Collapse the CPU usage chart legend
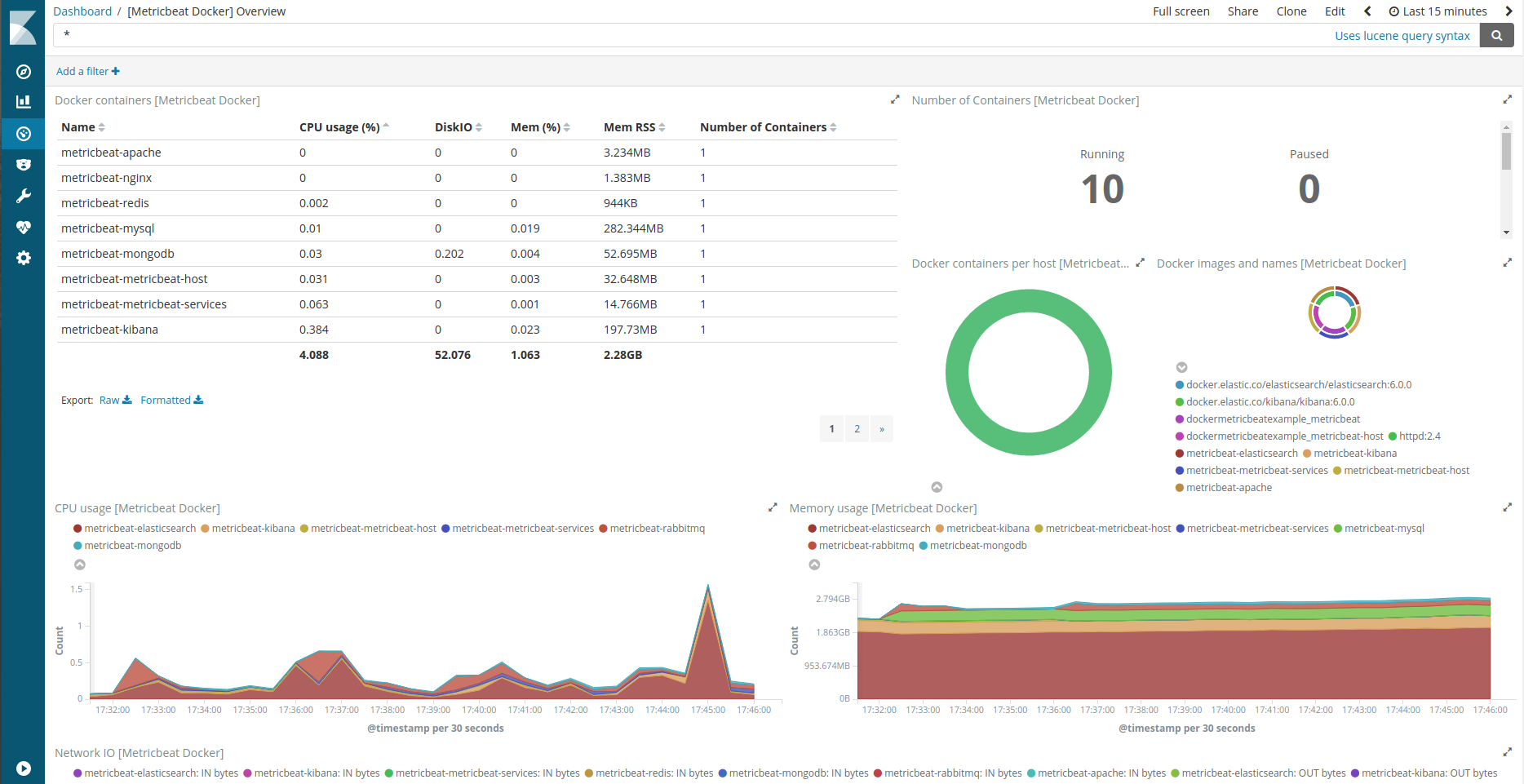 (x=80, y=565)
